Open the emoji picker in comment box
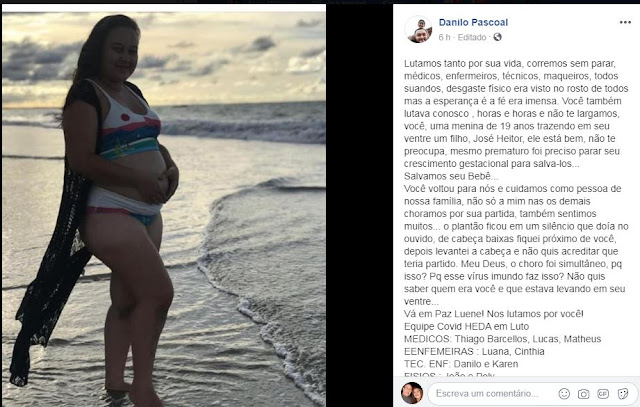 coord(564,394)
